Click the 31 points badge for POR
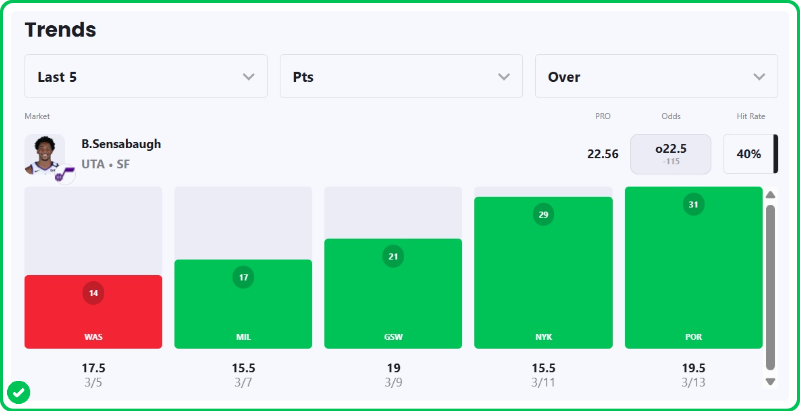Screen dimensions: 800x411 point(693,205)
